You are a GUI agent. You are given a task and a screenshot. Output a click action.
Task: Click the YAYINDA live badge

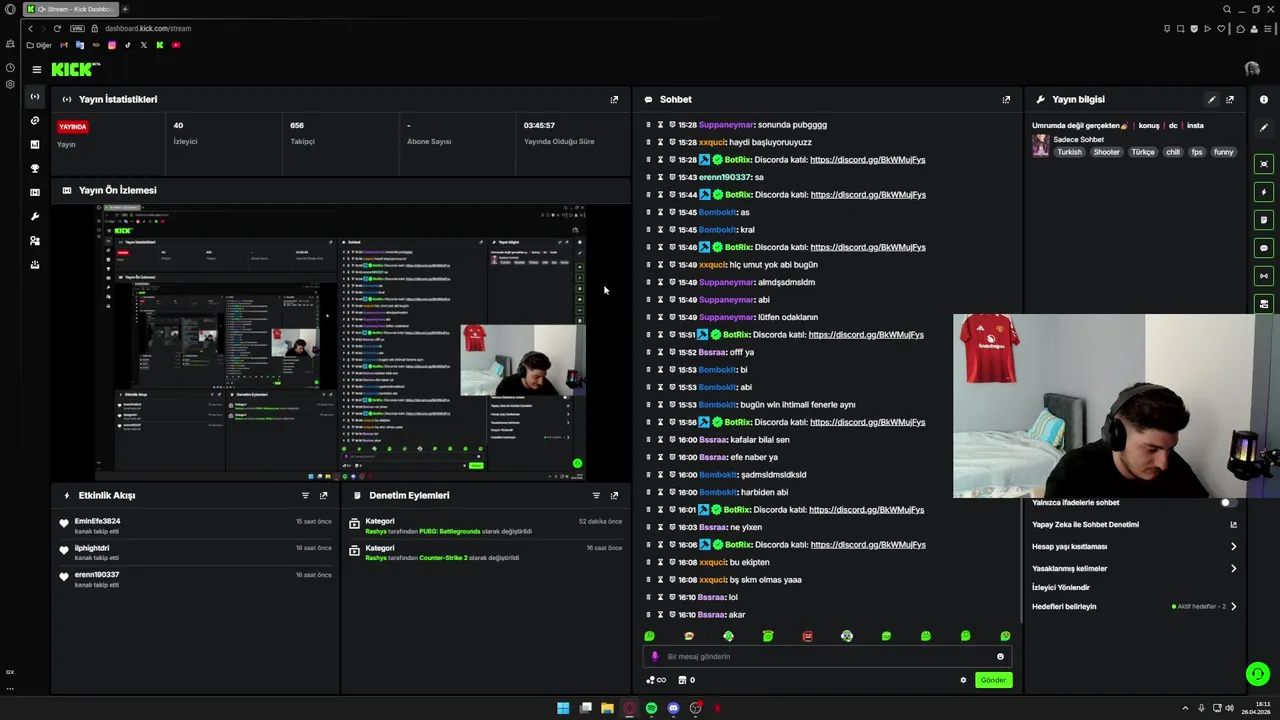73,127
